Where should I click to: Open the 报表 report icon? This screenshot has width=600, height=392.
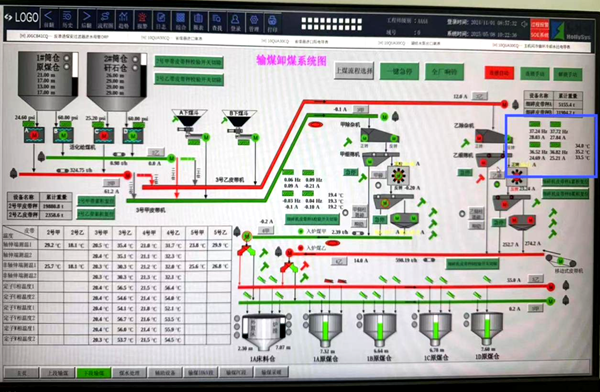click(198, 21)
